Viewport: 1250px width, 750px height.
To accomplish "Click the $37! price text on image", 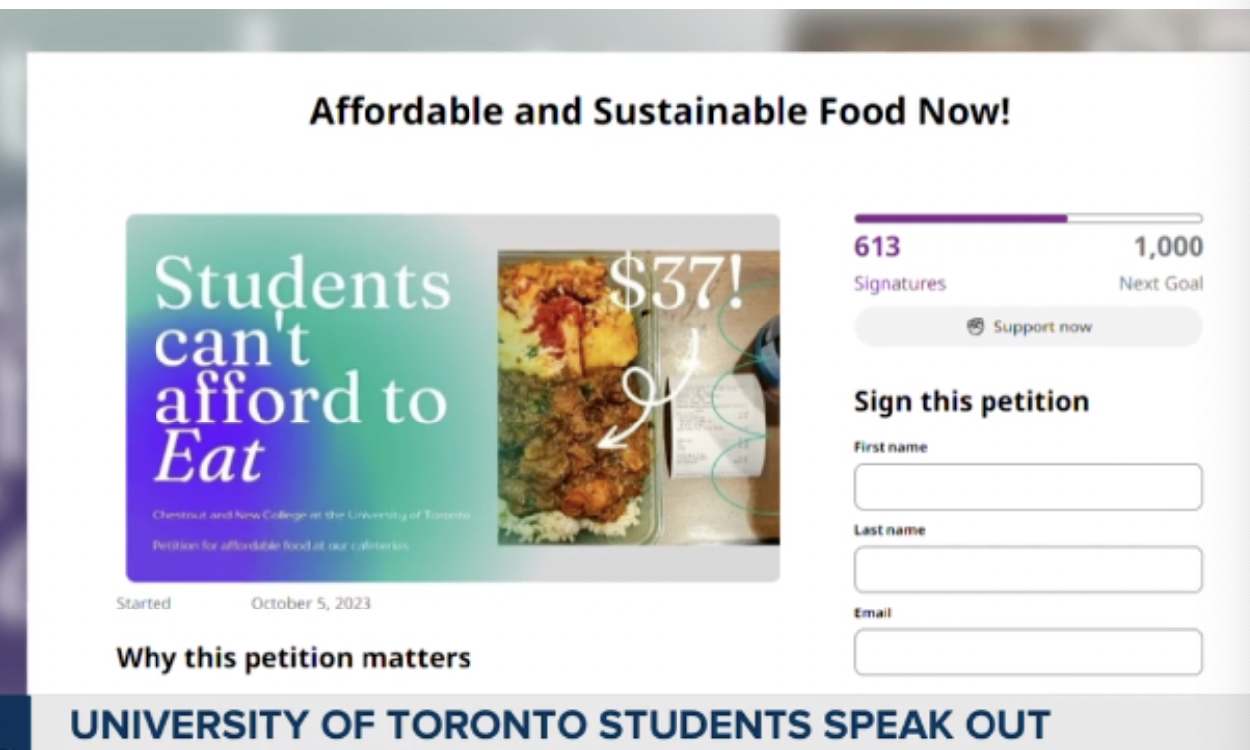I will 675,284.
